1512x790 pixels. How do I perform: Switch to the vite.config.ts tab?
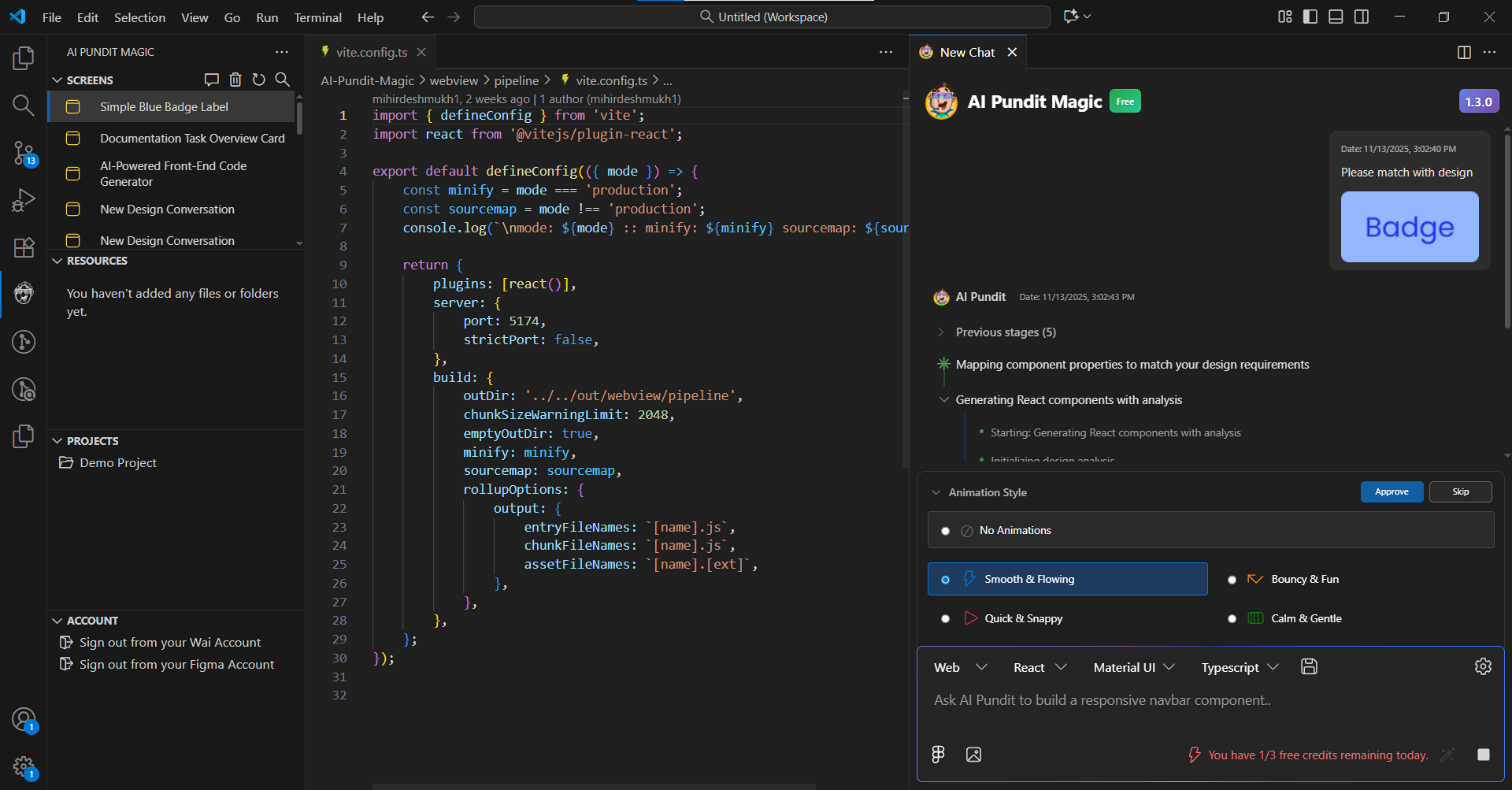click(370, 51)
